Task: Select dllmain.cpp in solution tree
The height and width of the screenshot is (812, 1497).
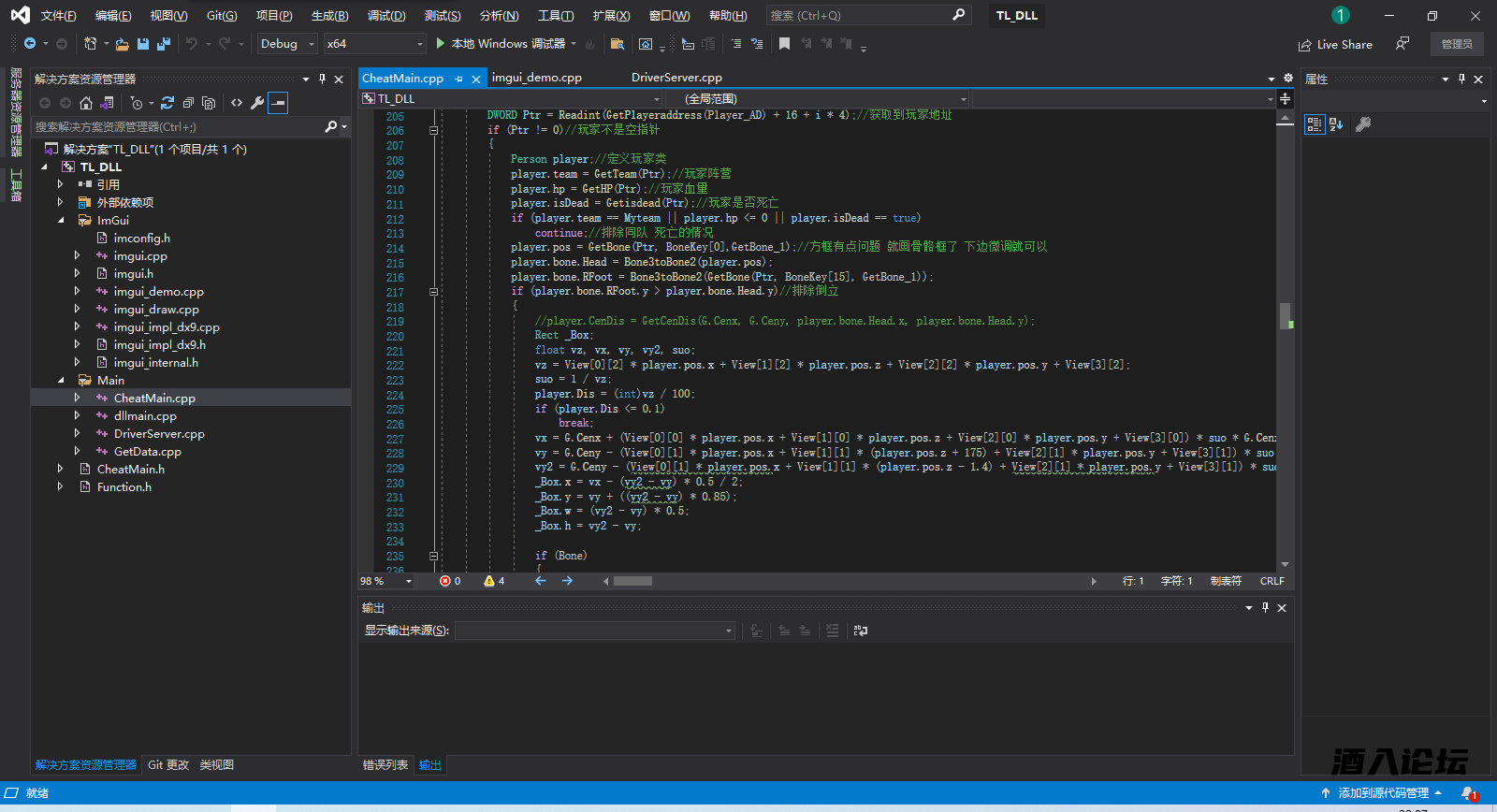Action: click(x=145, y=416)
